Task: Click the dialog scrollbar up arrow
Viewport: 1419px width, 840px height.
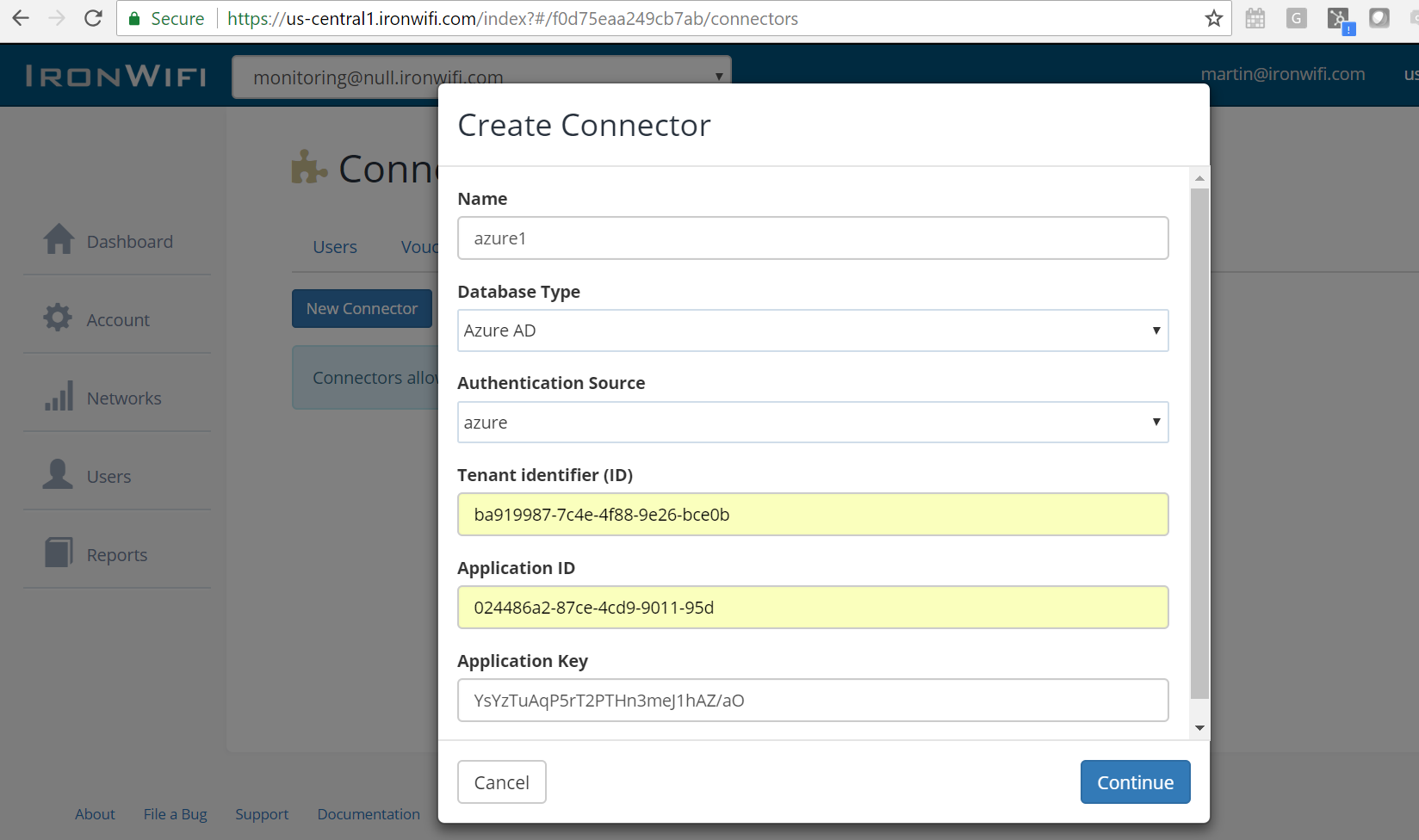Action: 1199,178
